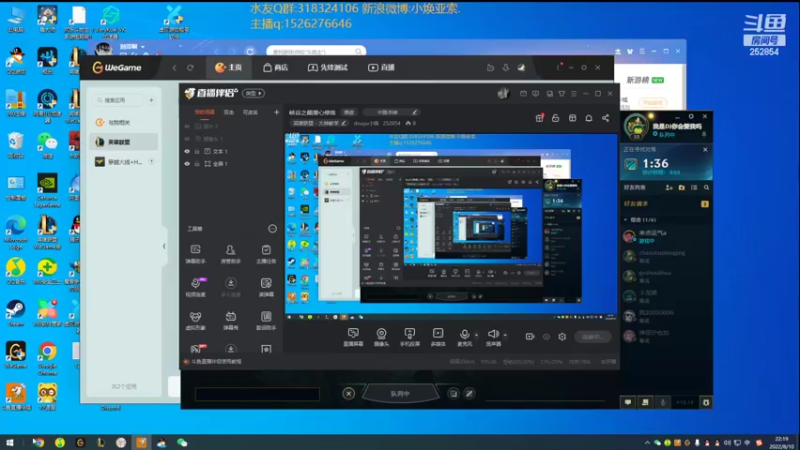Open the 弹幕秀 tool
The image size is (800, 450).
tap(231, 321)
